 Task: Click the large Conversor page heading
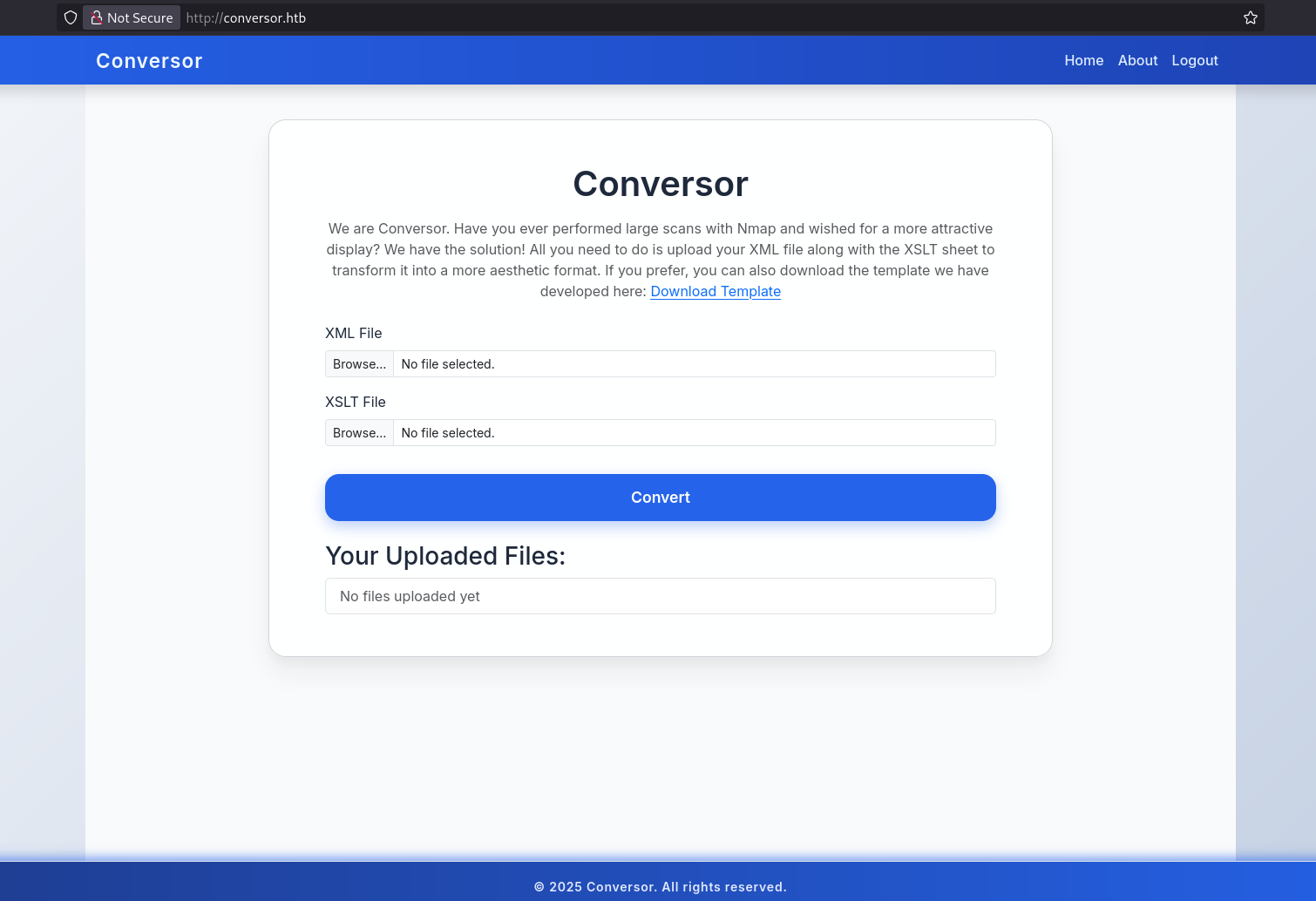pyautogui.click(x=661, y=184)
